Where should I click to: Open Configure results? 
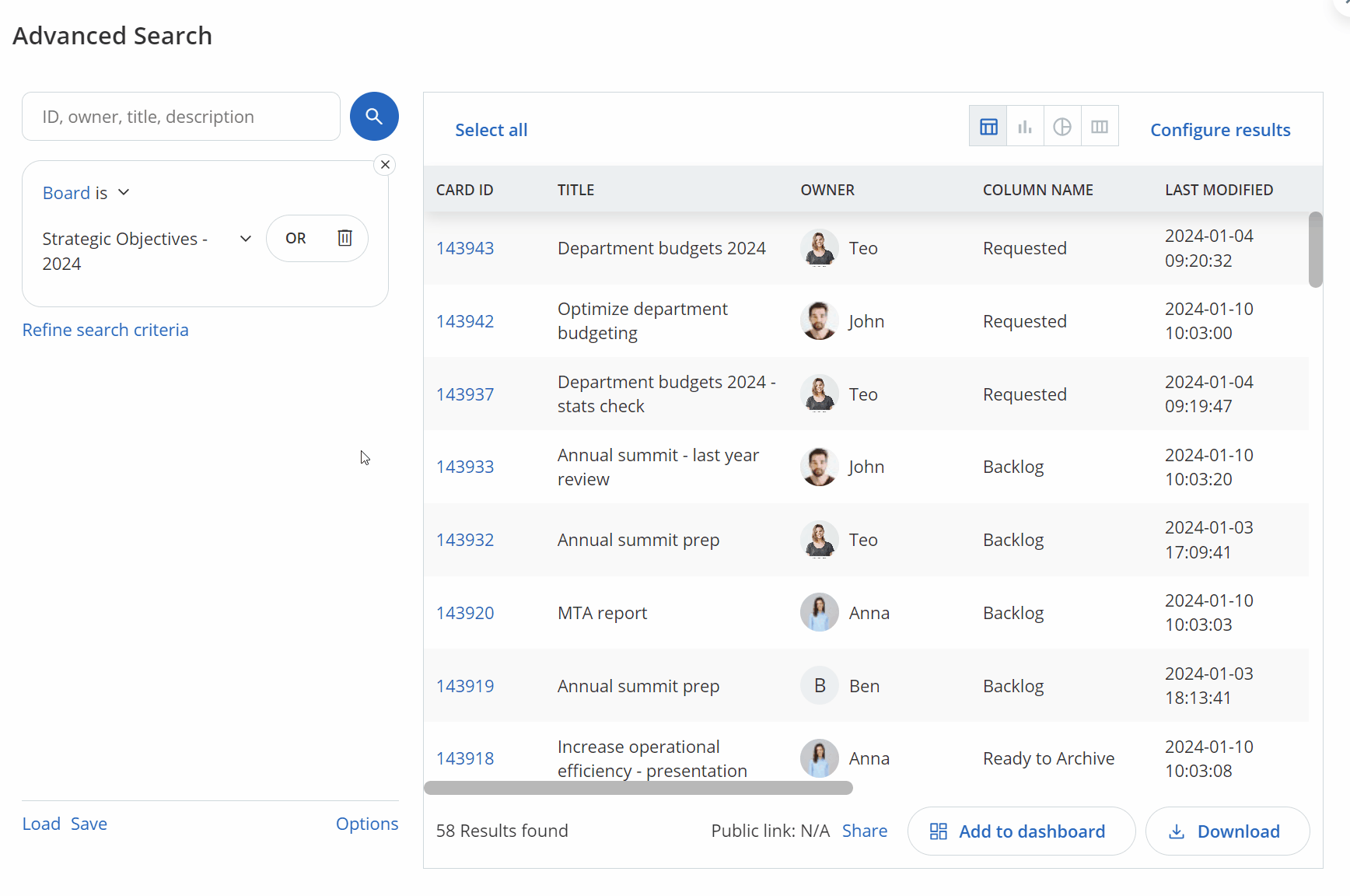point(1220,129)
